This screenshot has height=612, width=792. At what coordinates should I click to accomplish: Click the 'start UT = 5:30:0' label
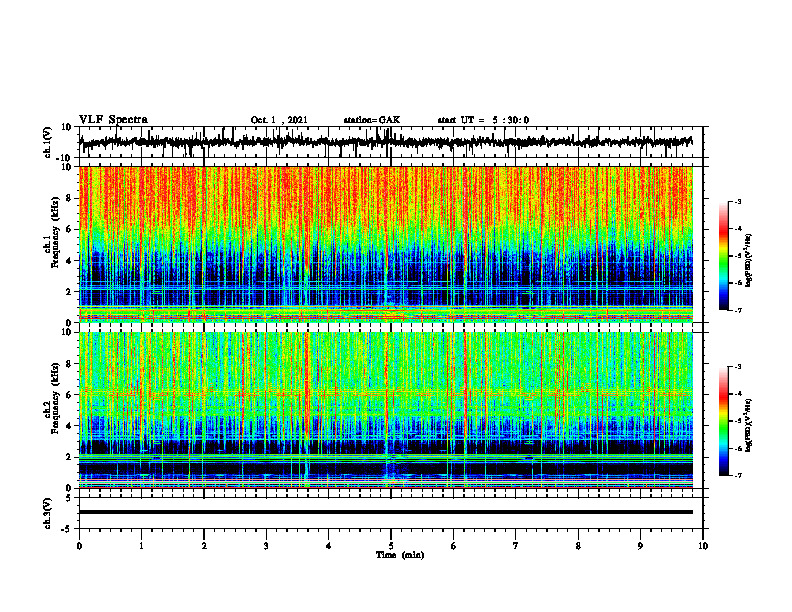point(483,120)
